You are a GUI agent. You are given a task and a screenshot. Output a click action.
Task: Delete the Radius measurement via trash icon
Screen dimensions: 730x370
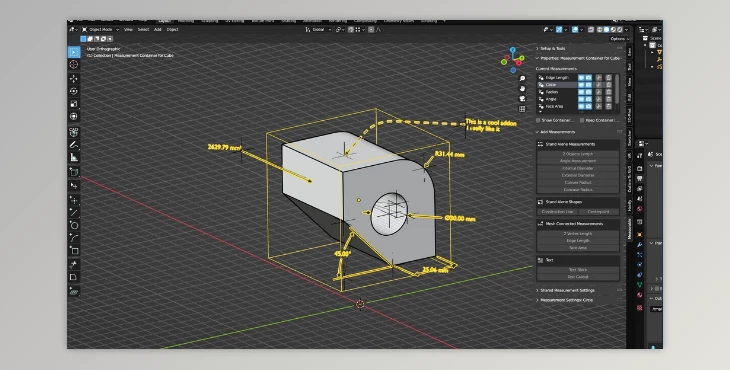coord(608,92)
